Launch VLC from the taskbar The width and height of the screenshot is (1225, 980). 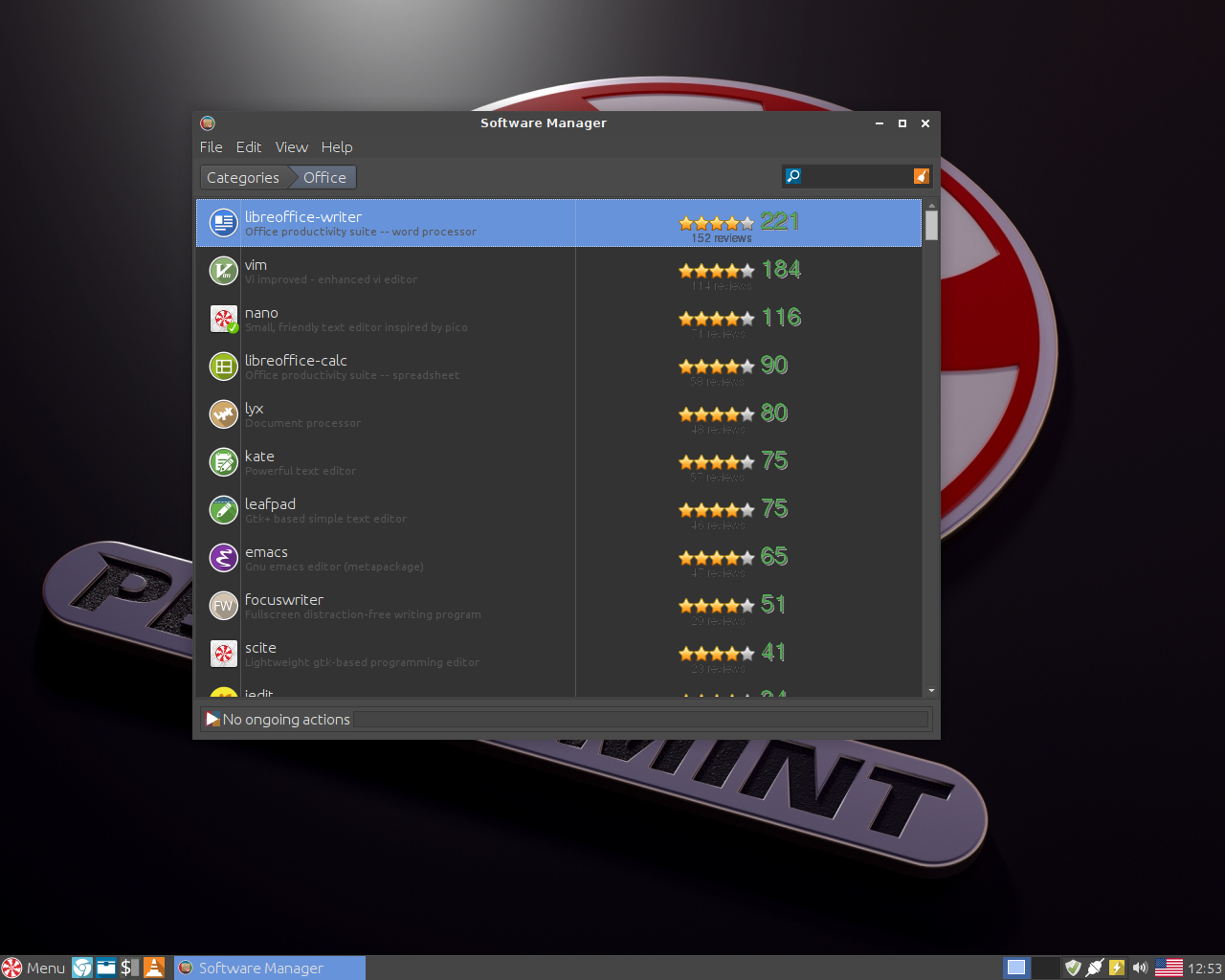point(153,968)
